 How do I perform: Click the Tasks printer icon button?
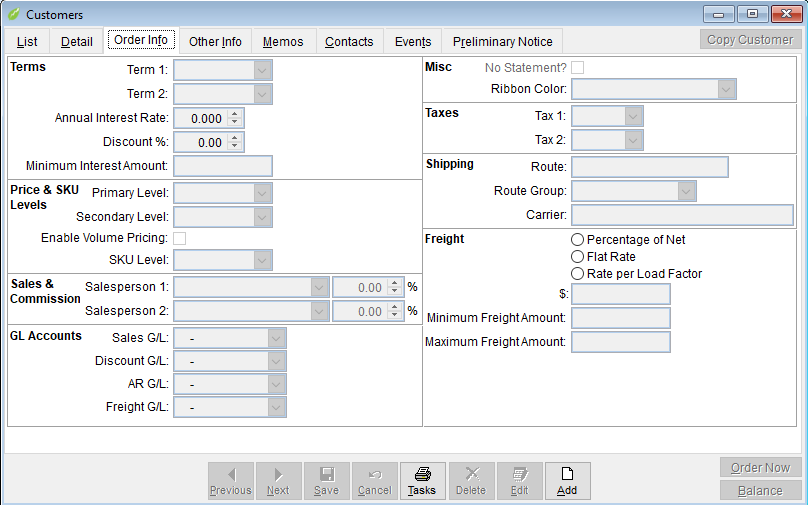coord(422,474)
